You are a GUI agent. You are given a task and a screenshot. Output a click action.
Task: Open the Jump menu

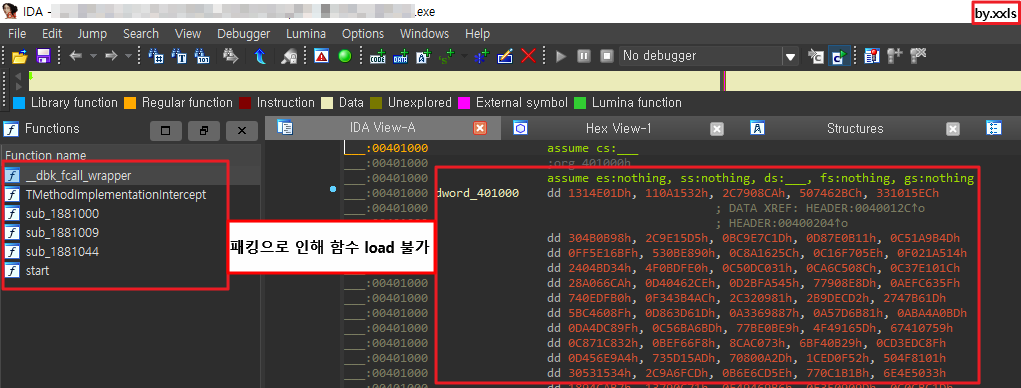pos(92,33)
